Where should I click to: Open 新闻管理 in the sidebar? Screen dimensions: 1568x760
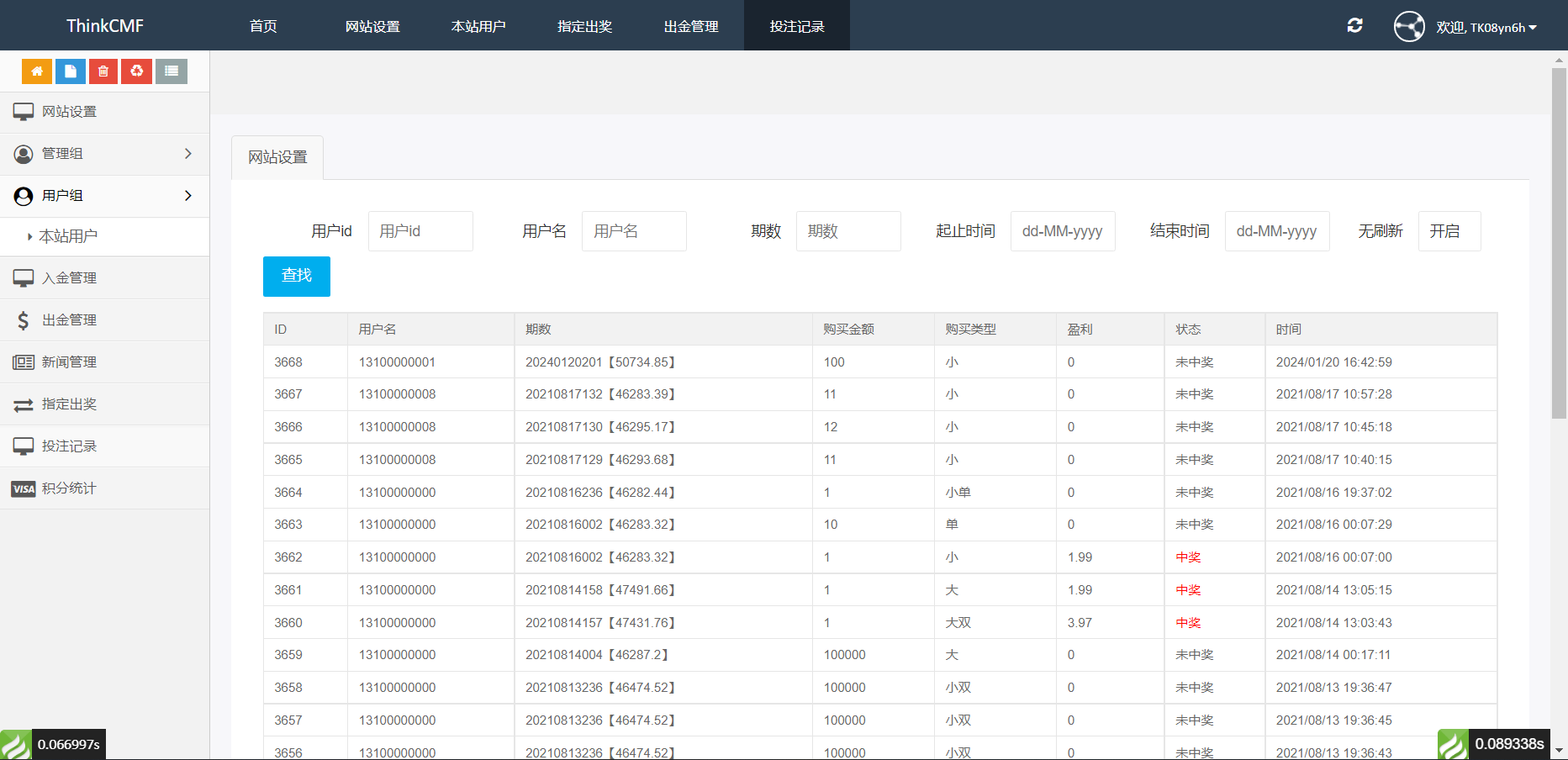[104, 362]
